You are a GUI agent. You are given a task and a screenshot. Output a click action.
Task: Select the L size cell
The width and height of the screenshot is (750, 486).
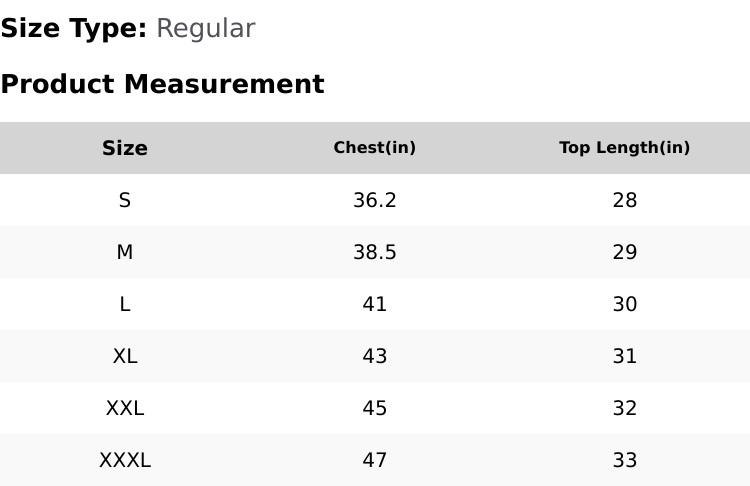[125, 304]
